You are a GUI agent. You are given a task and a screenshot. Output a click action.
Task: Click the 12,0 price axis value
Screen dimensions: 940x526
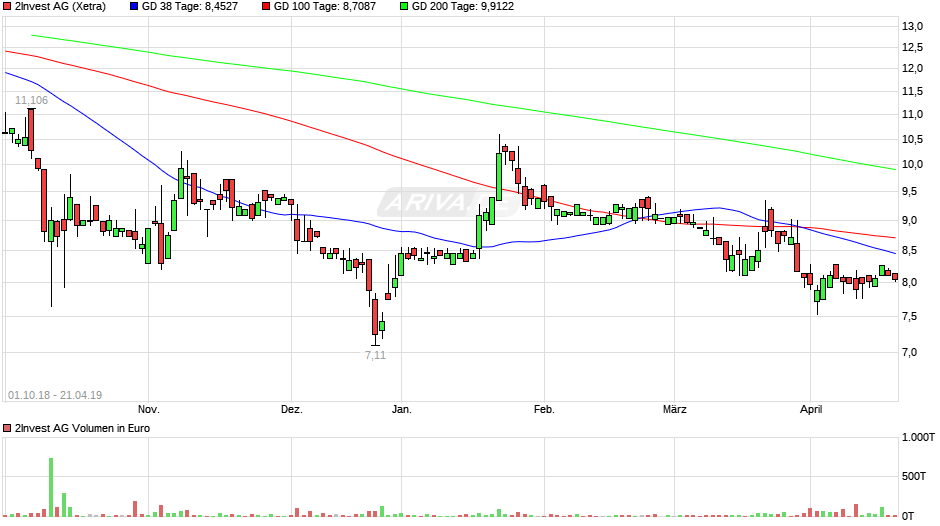pos(912,68)
